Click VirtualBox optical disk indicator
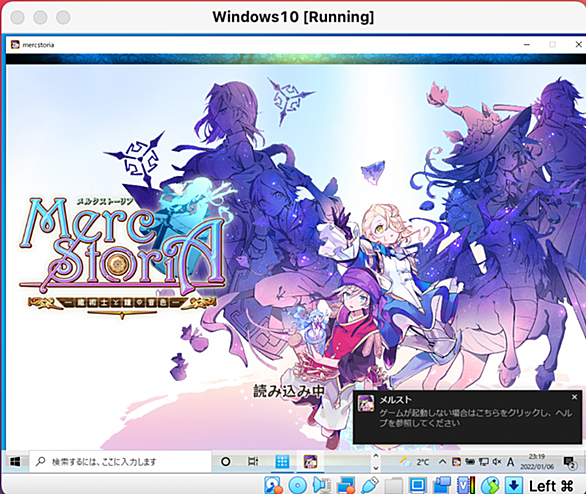This screenshot has width=586, height=494. pos(297,485)
